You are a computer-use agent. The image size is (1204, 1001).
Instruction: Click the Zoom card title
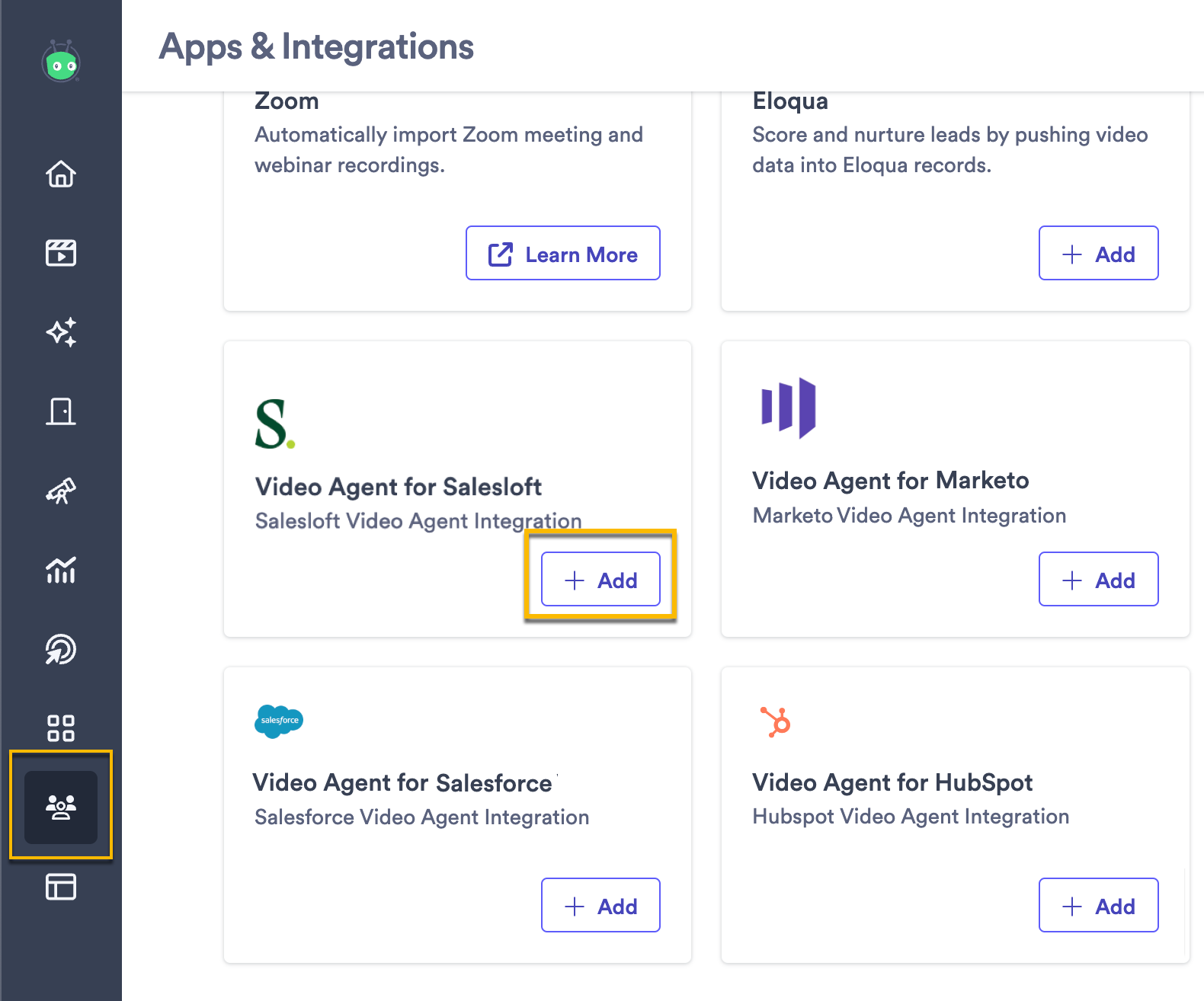tap(287, 101)
